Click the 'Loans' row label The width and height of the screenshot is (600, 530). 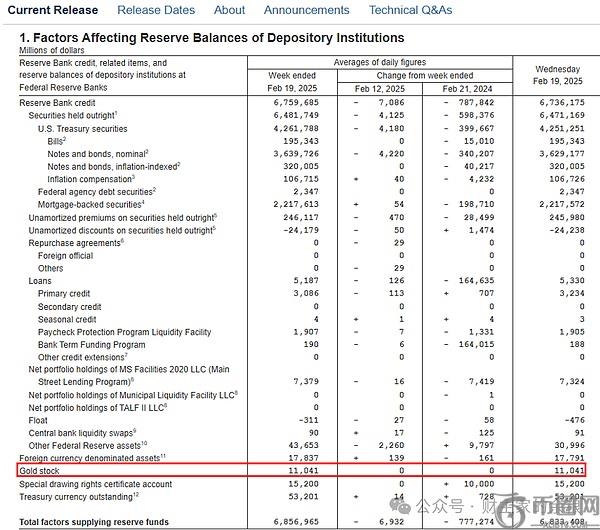coord(40,281)
